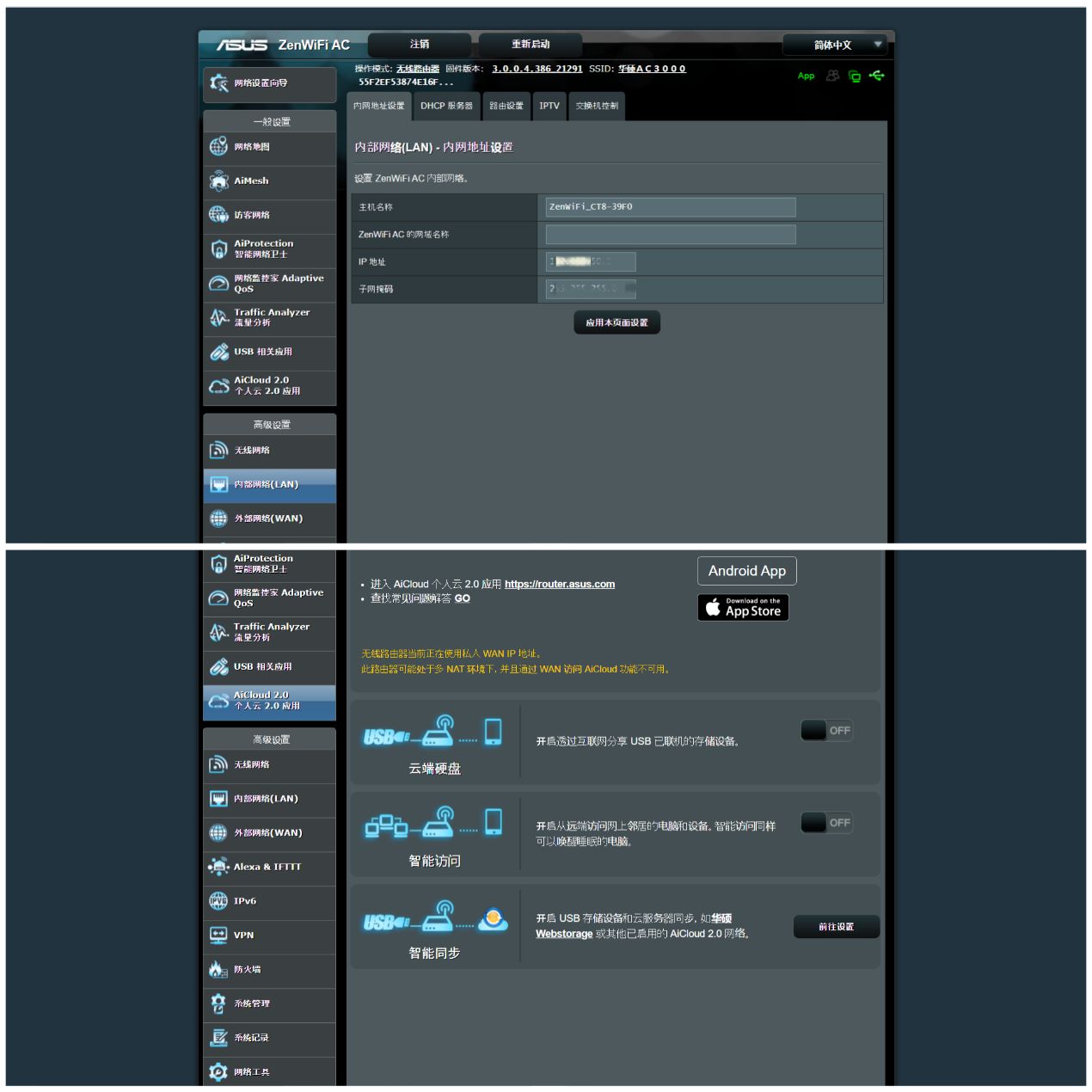Switch to the DHCP 服务器 tab
Viewport: 1092px width, 1092px height.
(446, 106)
